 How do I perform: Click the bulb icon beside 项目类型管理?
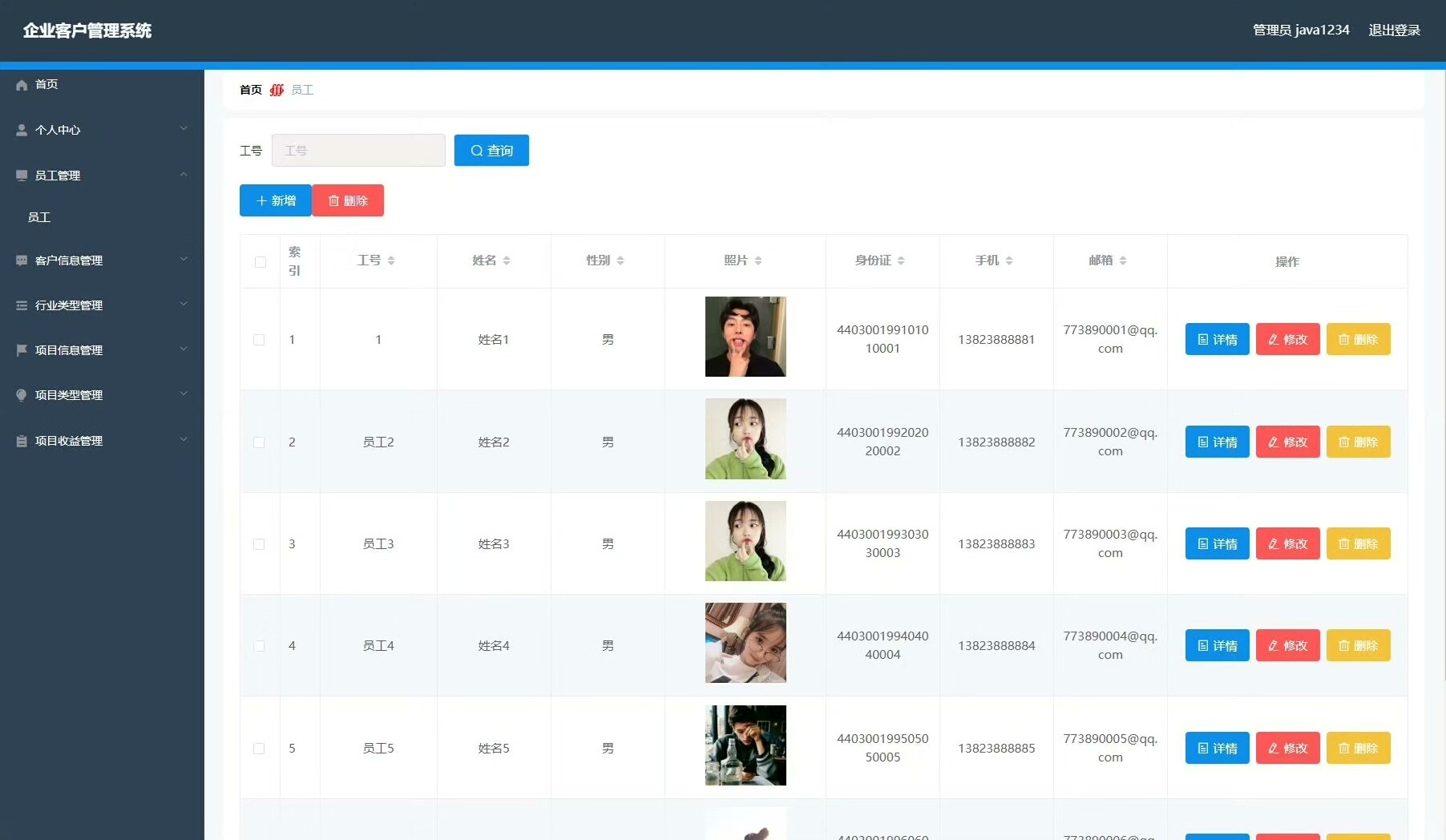[22, 395]
